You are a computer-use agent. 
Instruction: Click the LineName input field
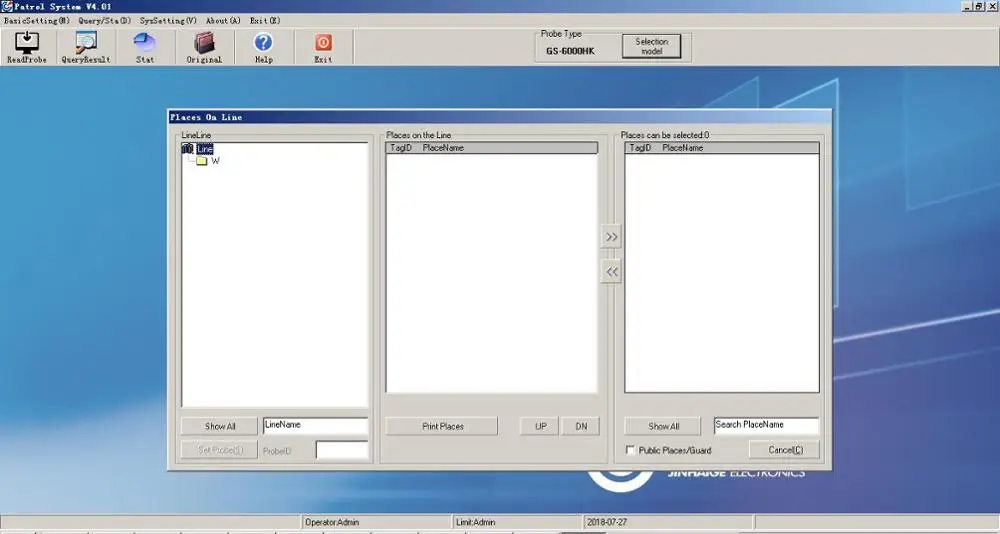click(x=315, y=426)
